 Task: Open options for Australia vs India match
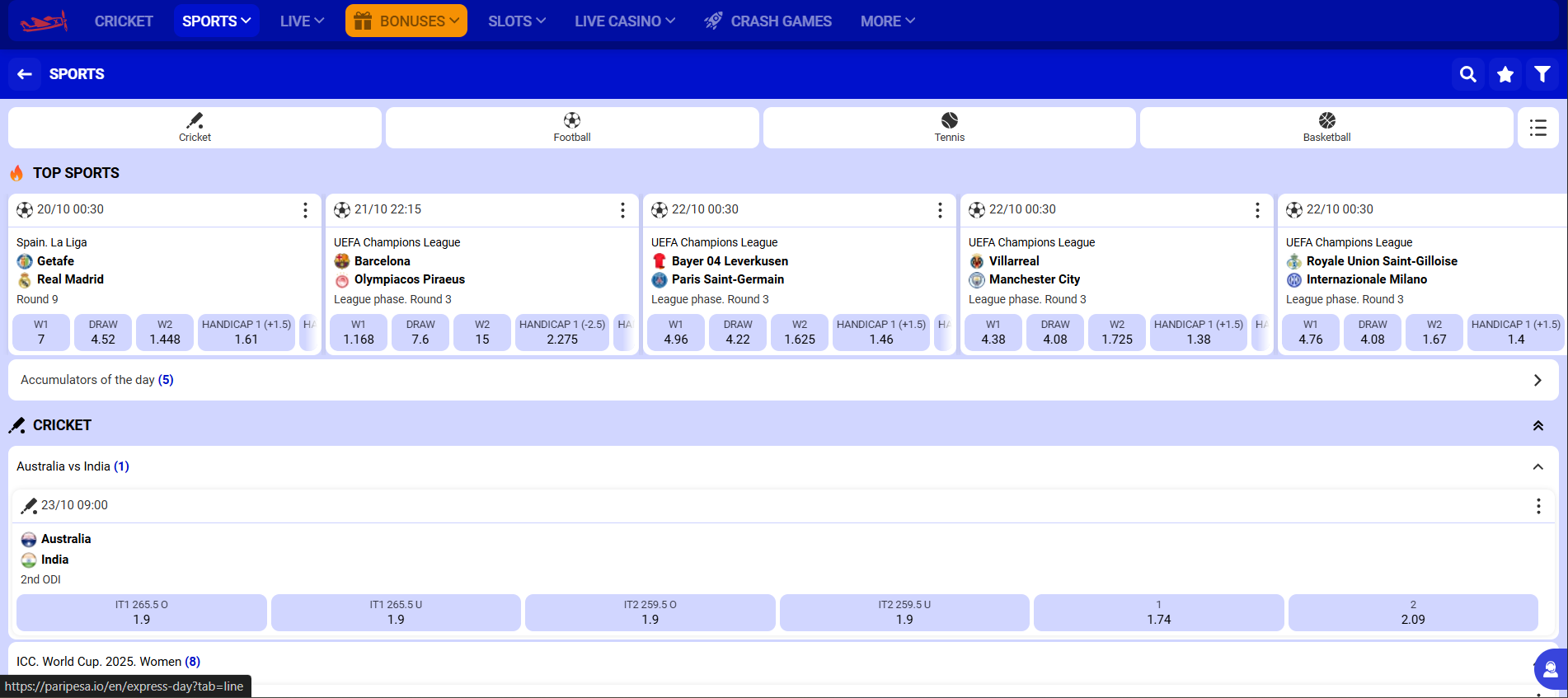pyautogui.click(x=1537, y=506)
